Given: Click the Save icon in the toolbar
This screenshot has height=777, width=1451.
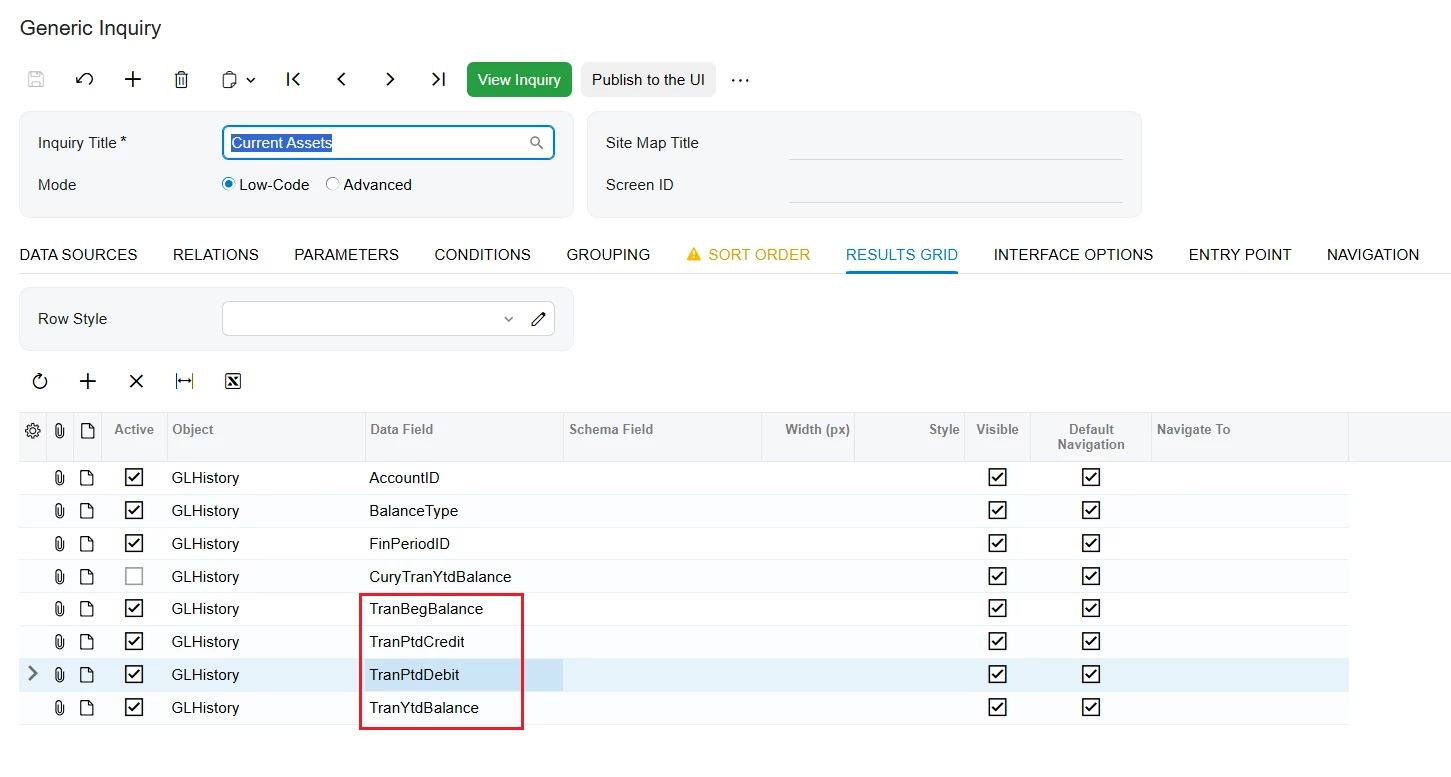Looking at the screenshot, I should (36, 80).
